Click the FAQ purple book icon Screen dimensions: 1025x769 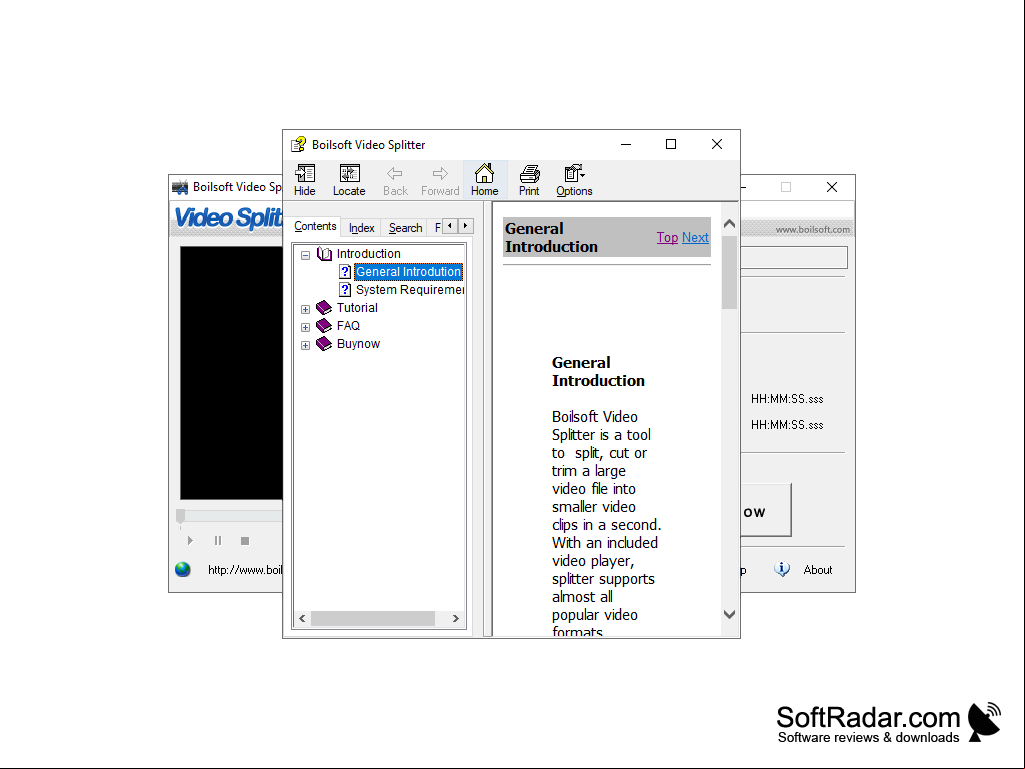point(324,326)
